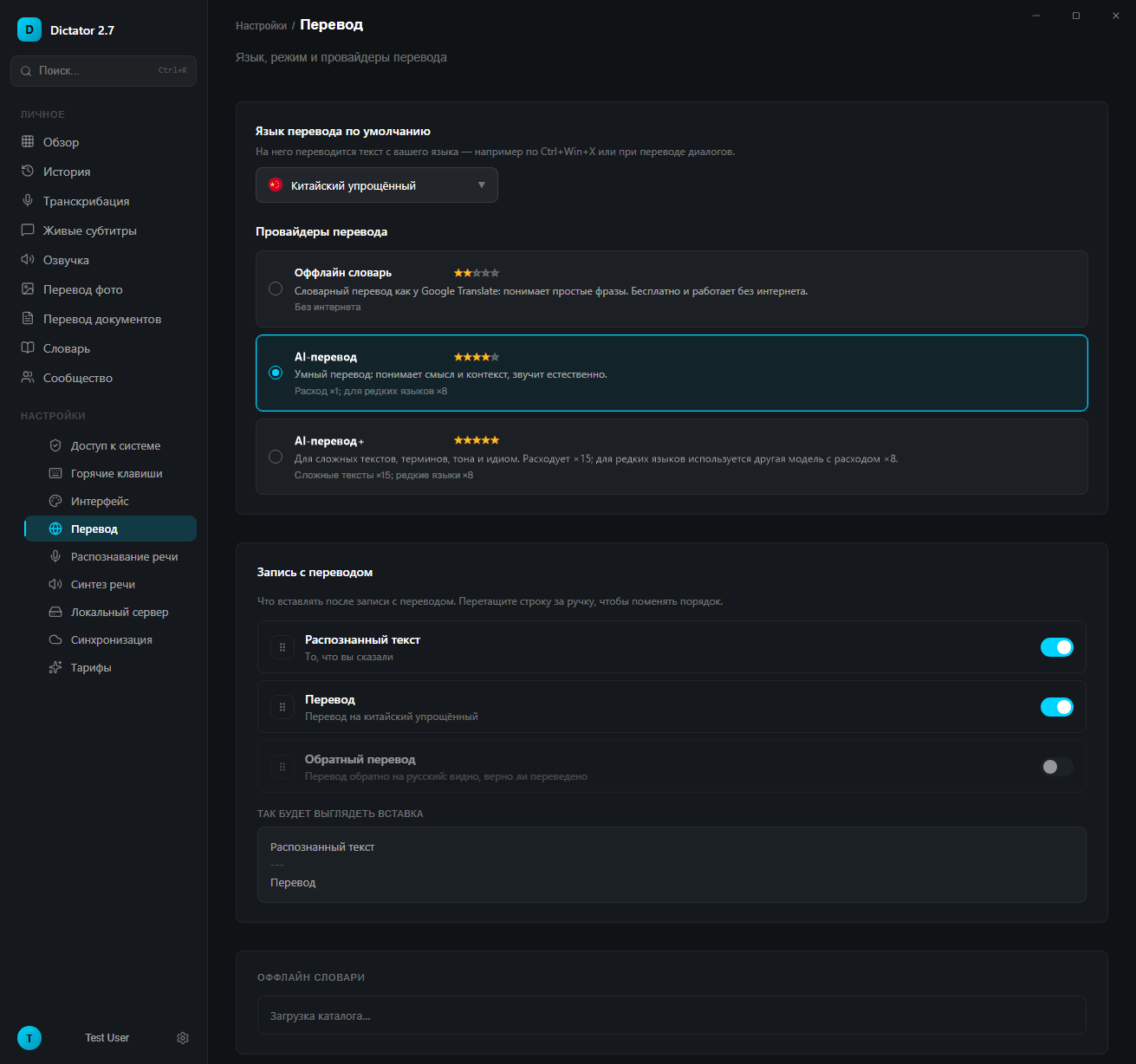This screenshot has width=1136, height=1064.
Task: Click the Настройки breadcrumb link
Action: click(x=261, y=26)
